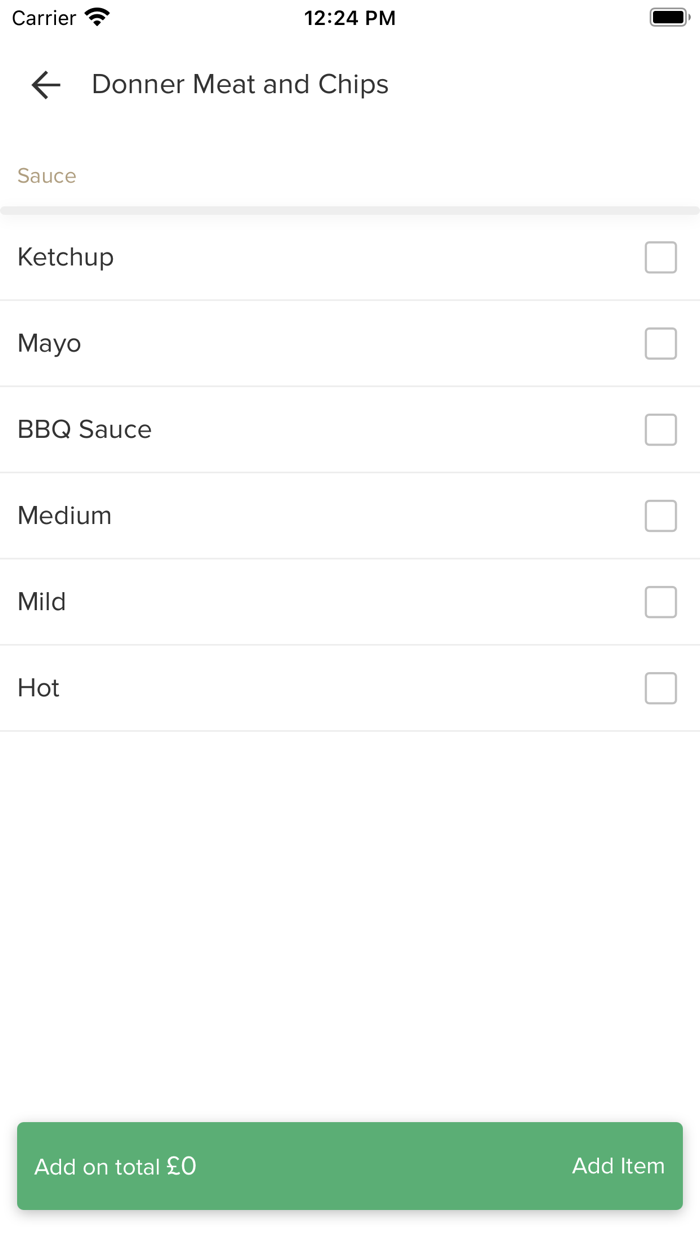Screen dimensions: 700x1244
Task: Tap the Ketchup row label
Action: tap(66, 257)
